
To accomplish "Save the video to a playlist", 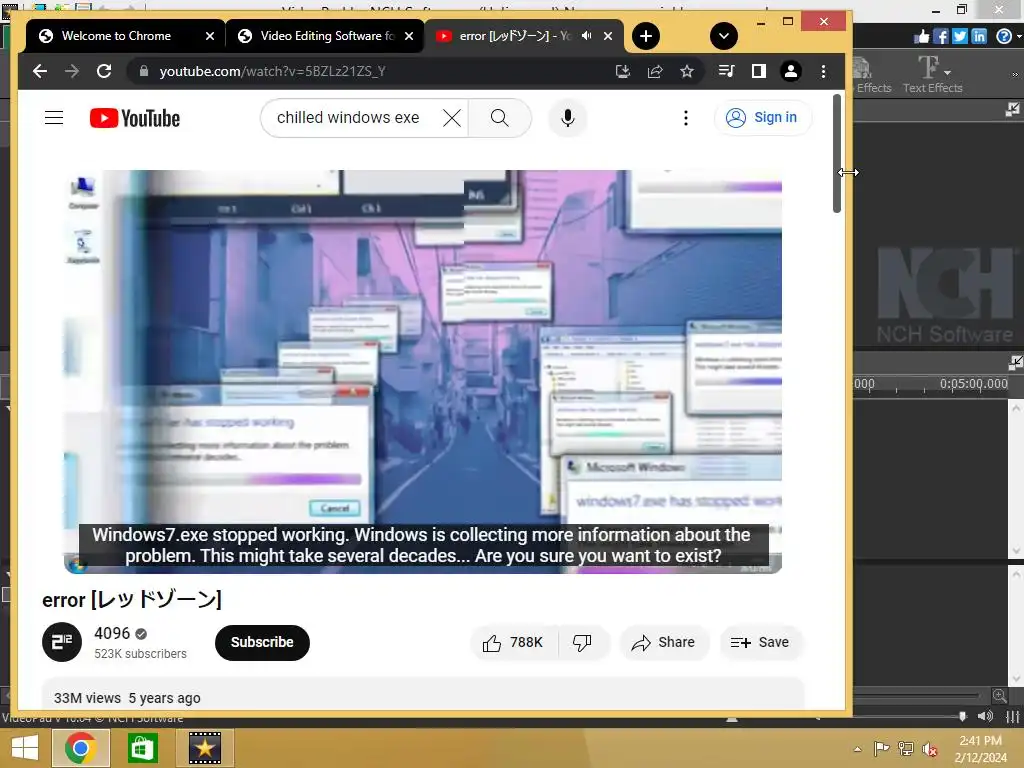I will [760, 643].
